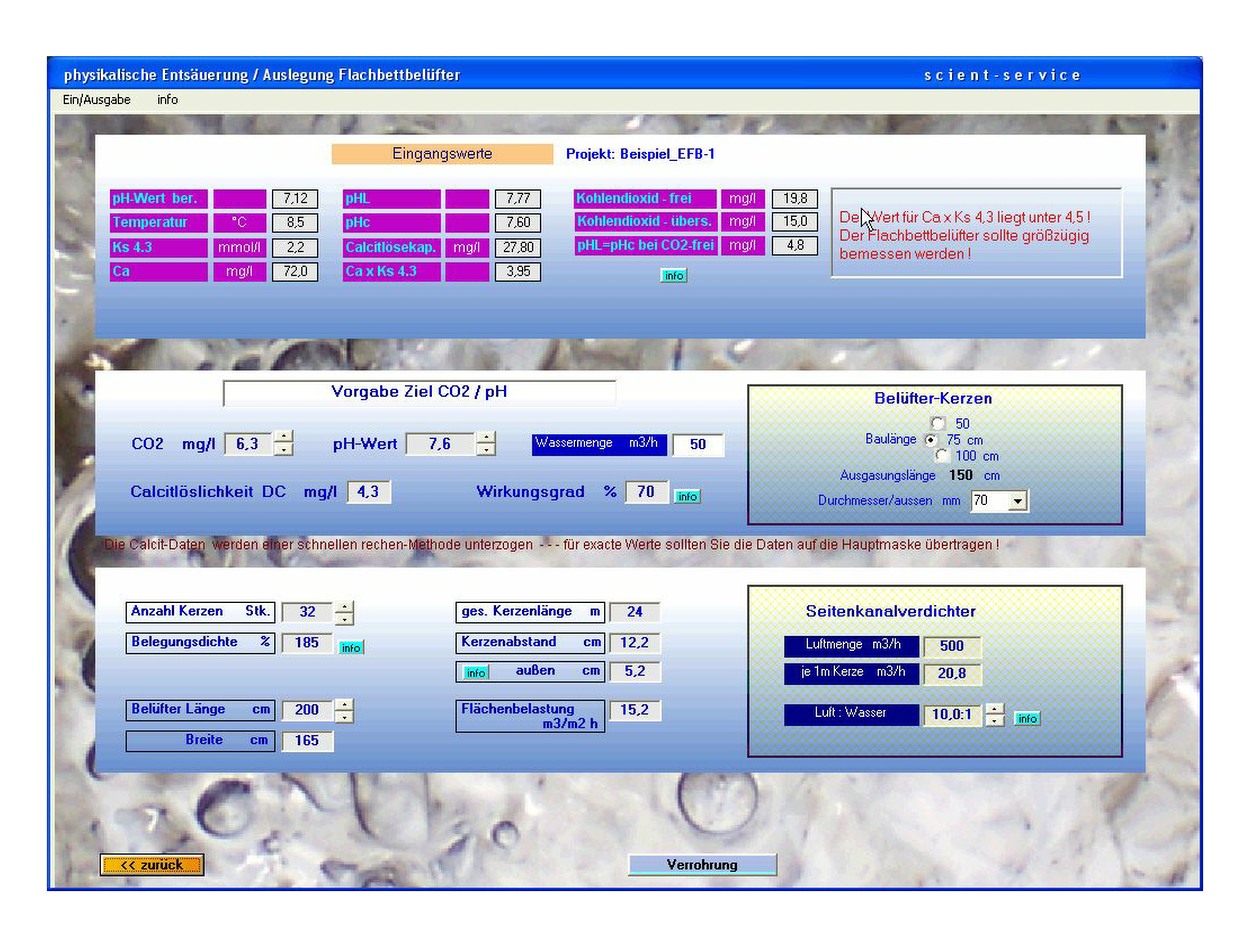Click the Calcitlöslichkeit DC value field
The height and width of the screenshot is (938, 1250).
369,492
